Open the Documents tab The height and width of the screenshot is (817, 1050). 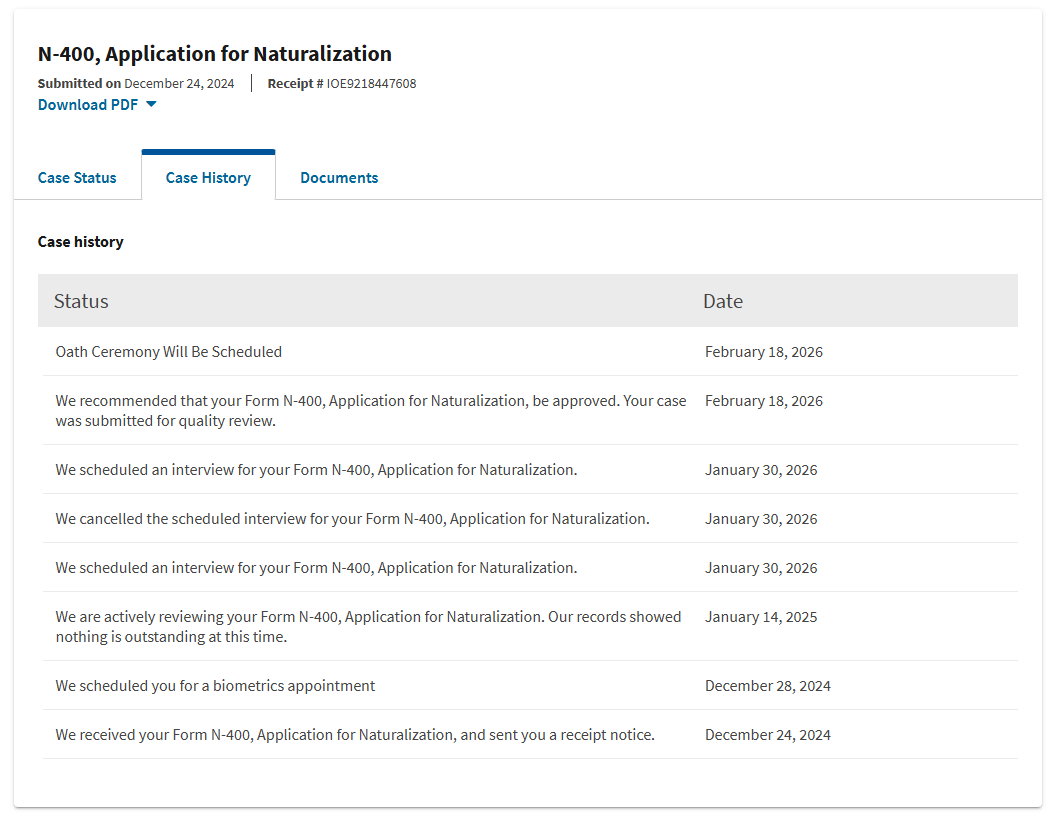[x=339, y=178]
